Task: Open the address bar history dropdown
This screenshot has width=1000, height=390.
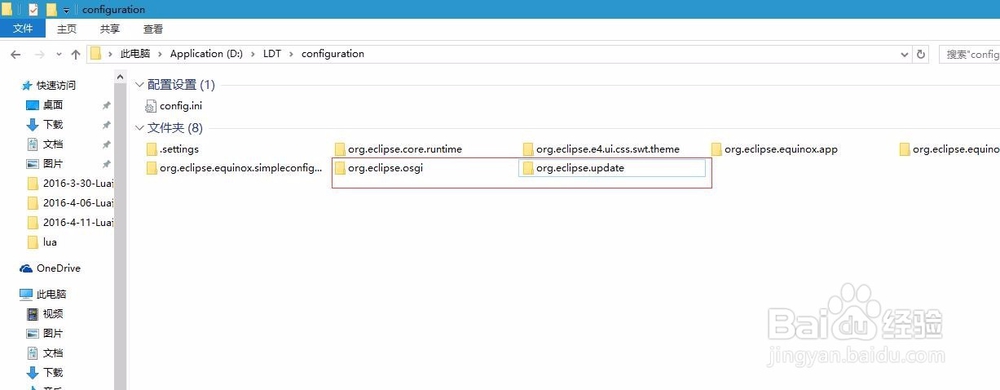Action: click(x=904, y=55)
